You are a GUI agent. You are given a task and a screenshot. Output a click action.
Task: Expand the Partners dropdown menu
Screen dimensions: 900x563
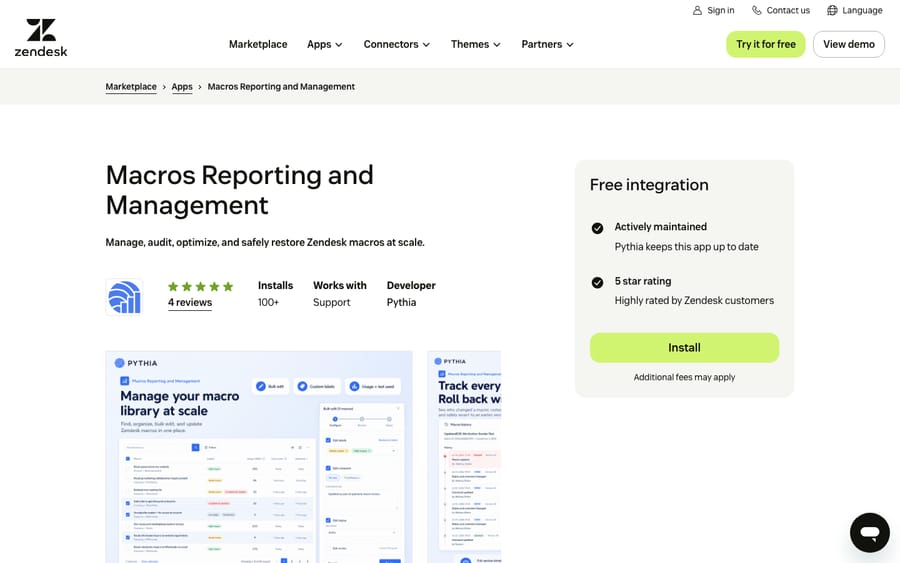[548, 44]
